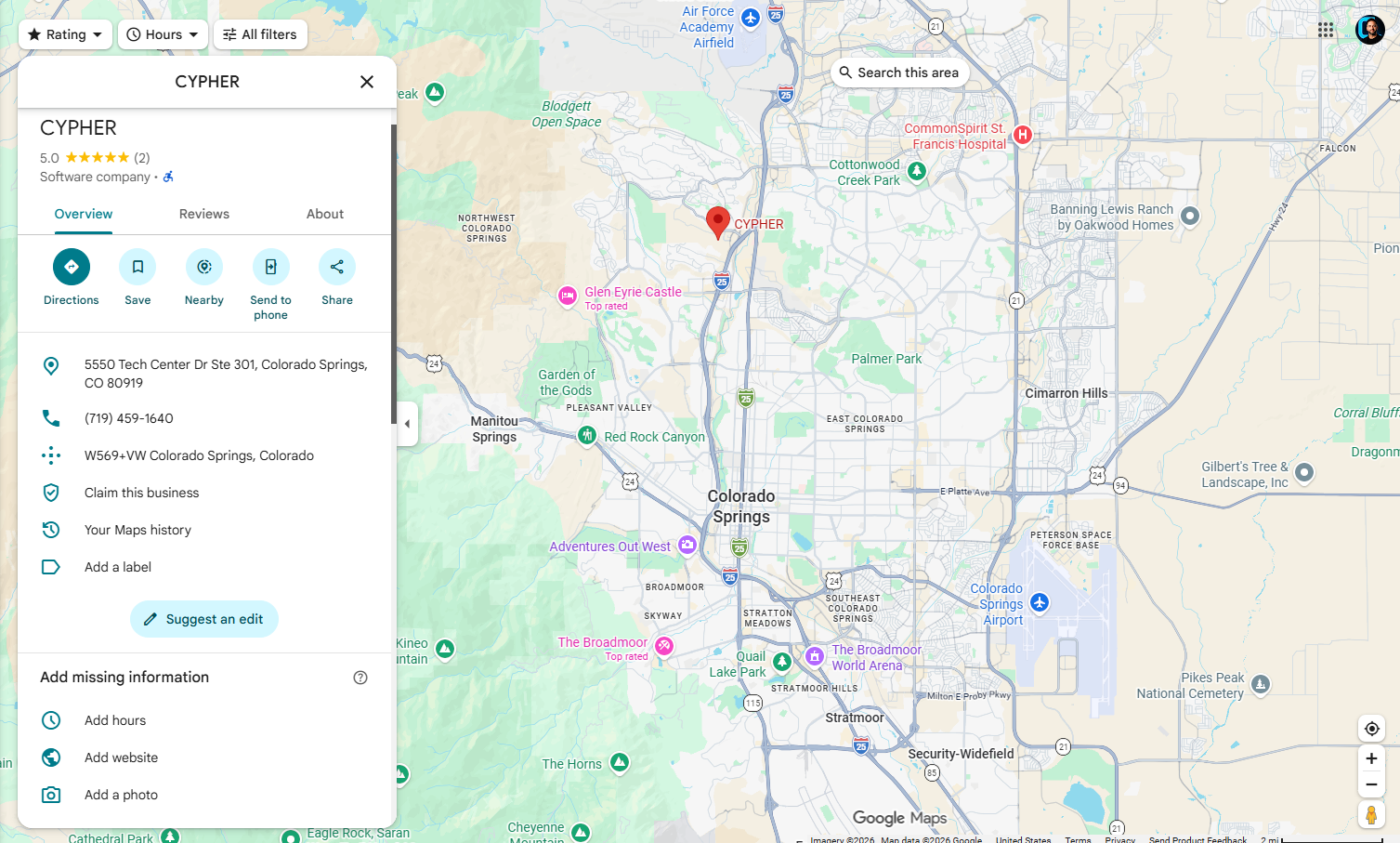The height and width of the screenshot is (843, 1400).
Task: Zoom in on the map
Action: pos(1371,758)
